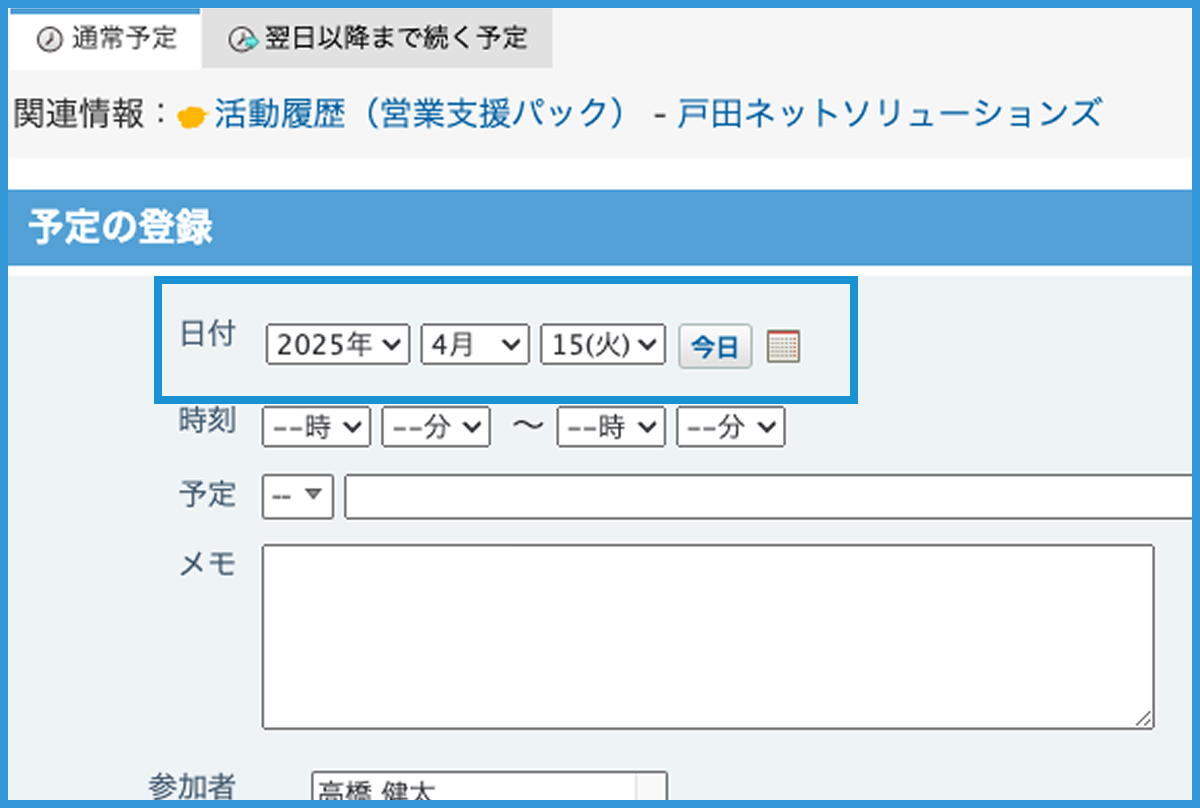The height and width of the screenshot is (808, 1200).
Task: Open the start hour dropdown
Action: tap(315, 428)
